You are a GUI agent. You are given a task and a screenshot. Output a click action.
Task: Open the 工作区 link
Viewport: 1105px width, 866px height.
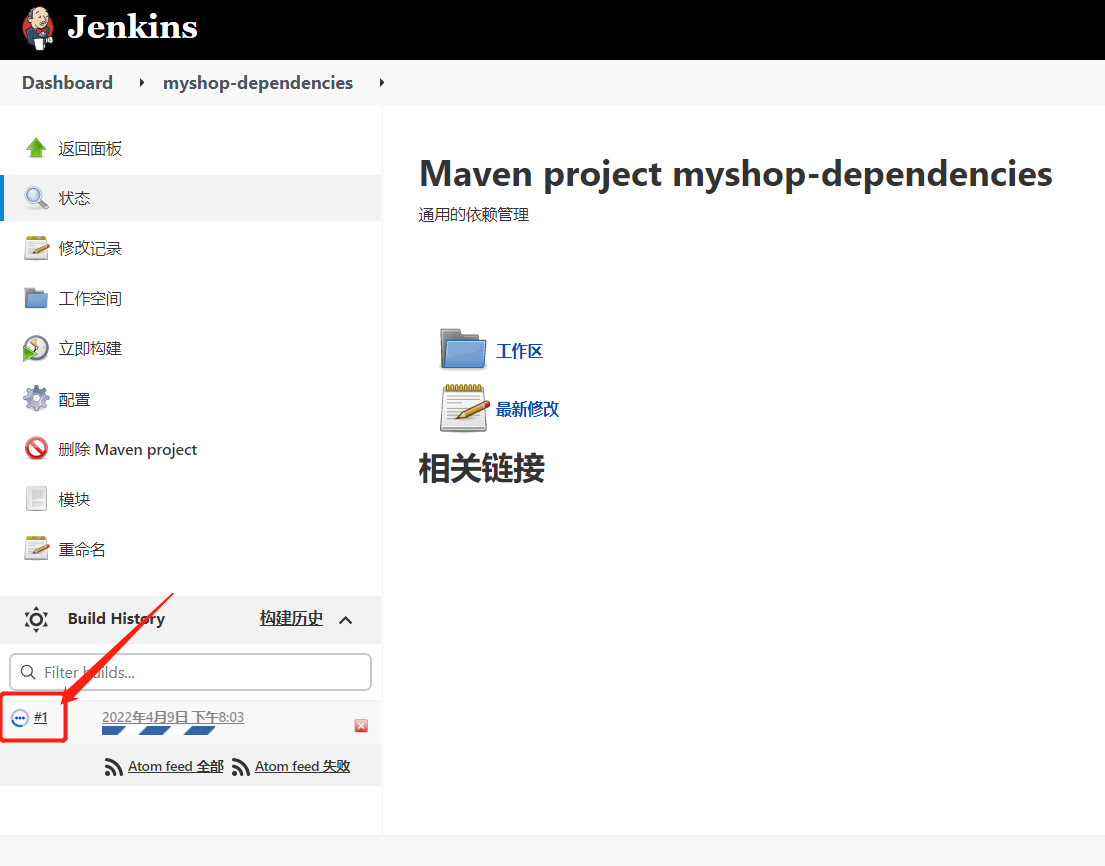[519, 351]
